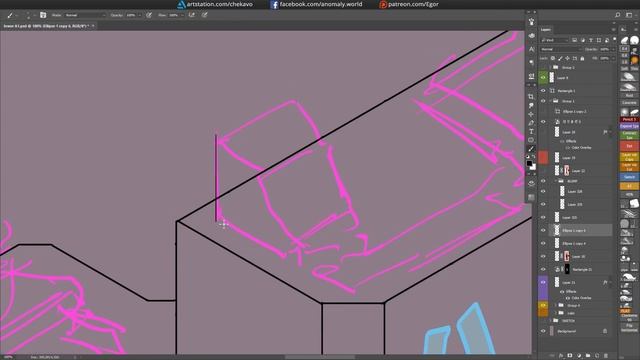Select the Ellipse shape tool

[531, 140]
